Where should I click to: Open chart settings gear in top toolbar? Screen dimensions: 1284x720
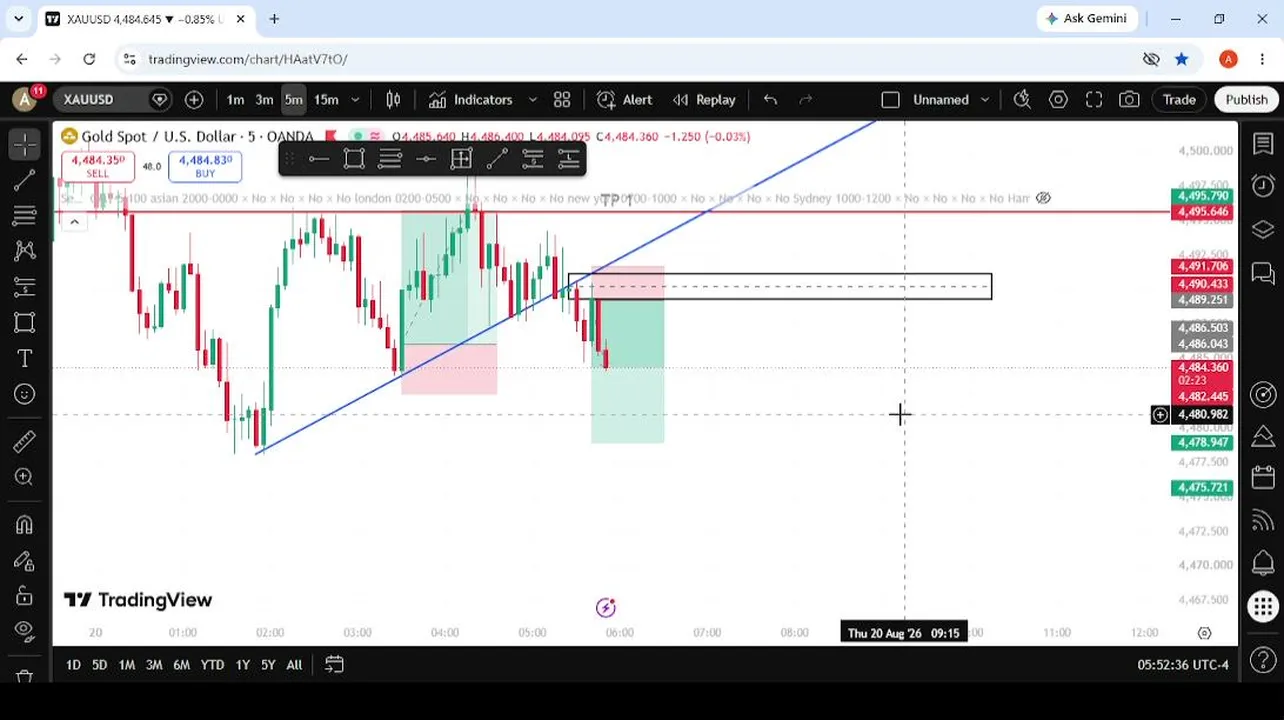click(x=1058, y=99)
